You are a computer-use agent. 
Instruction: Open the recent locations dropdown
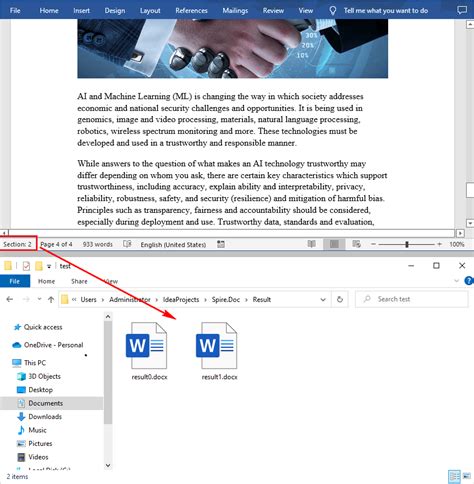point(39,299)
